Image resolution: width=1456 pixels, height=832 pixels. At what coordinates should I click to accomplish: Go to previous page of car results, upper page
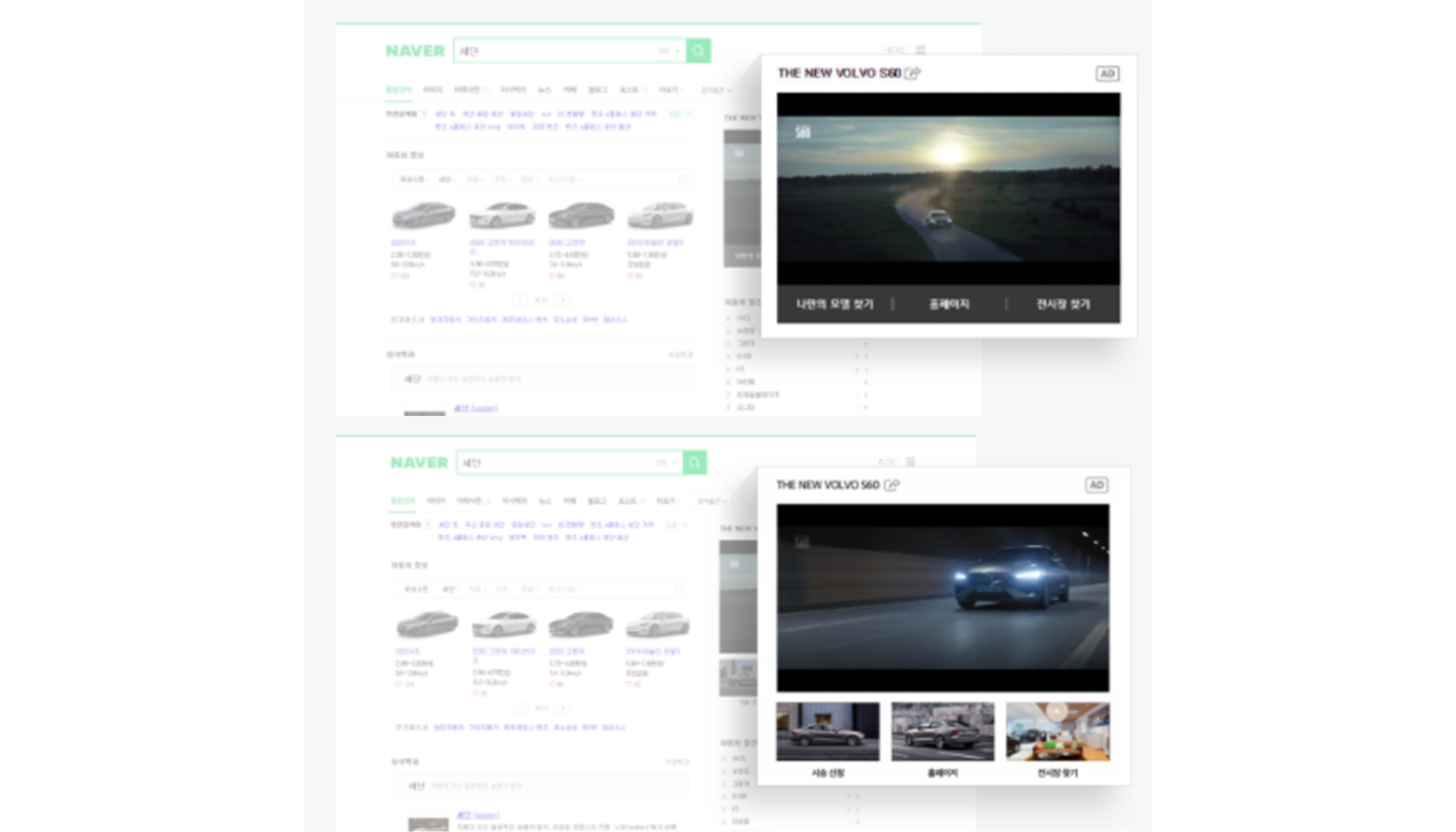(x=520, y=300)
